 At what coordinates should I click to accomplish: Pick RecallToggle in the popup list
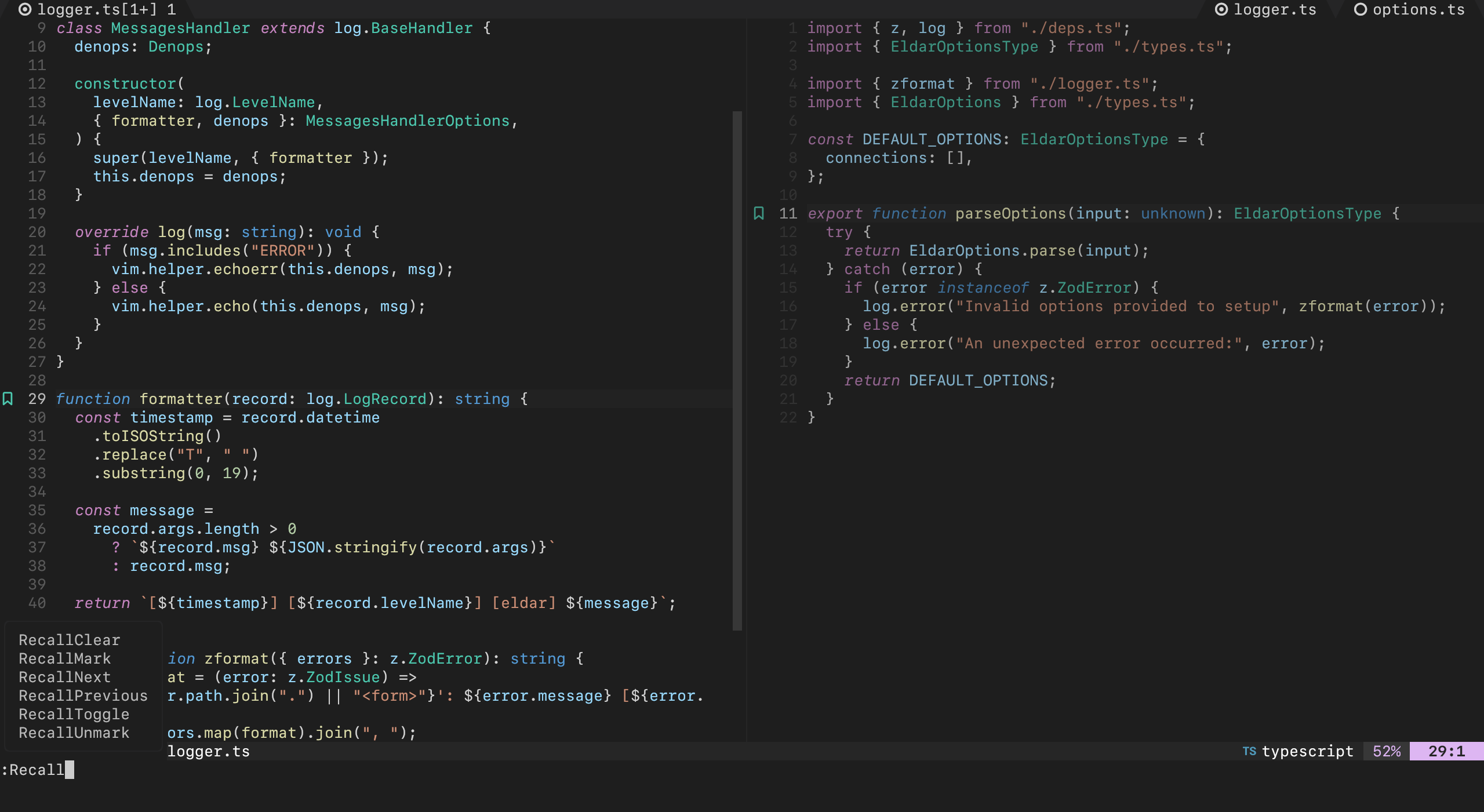pos(74,714)
